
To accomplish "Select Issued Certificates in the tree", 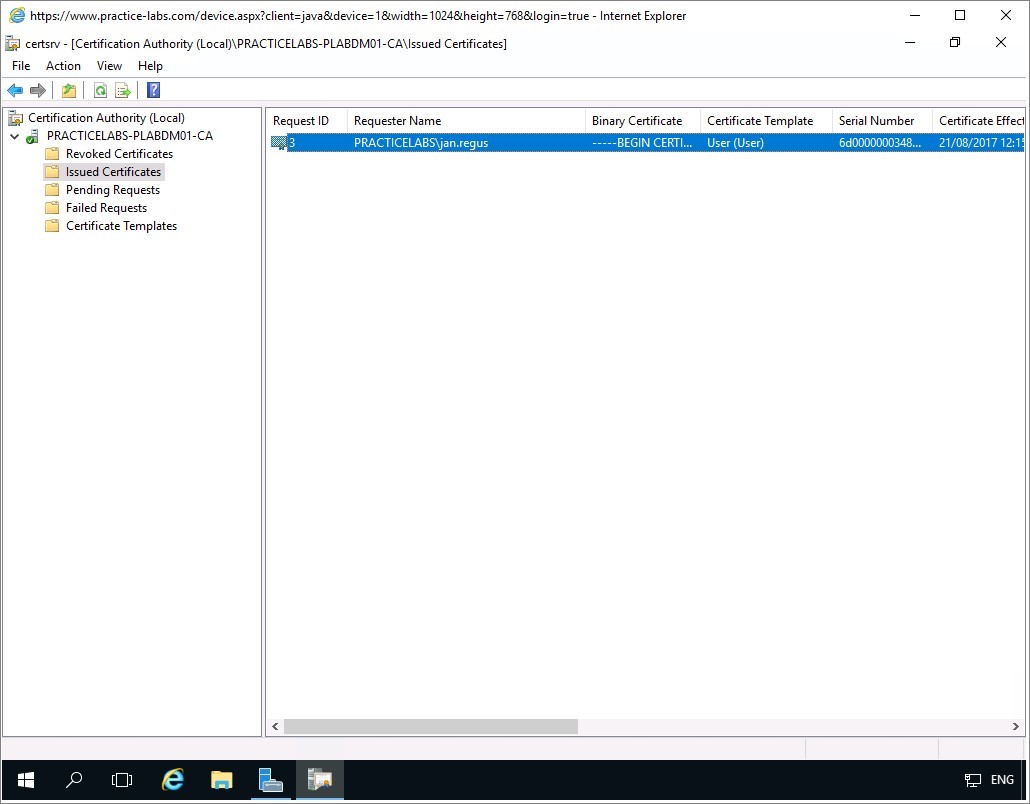I will tap(113, 172).
